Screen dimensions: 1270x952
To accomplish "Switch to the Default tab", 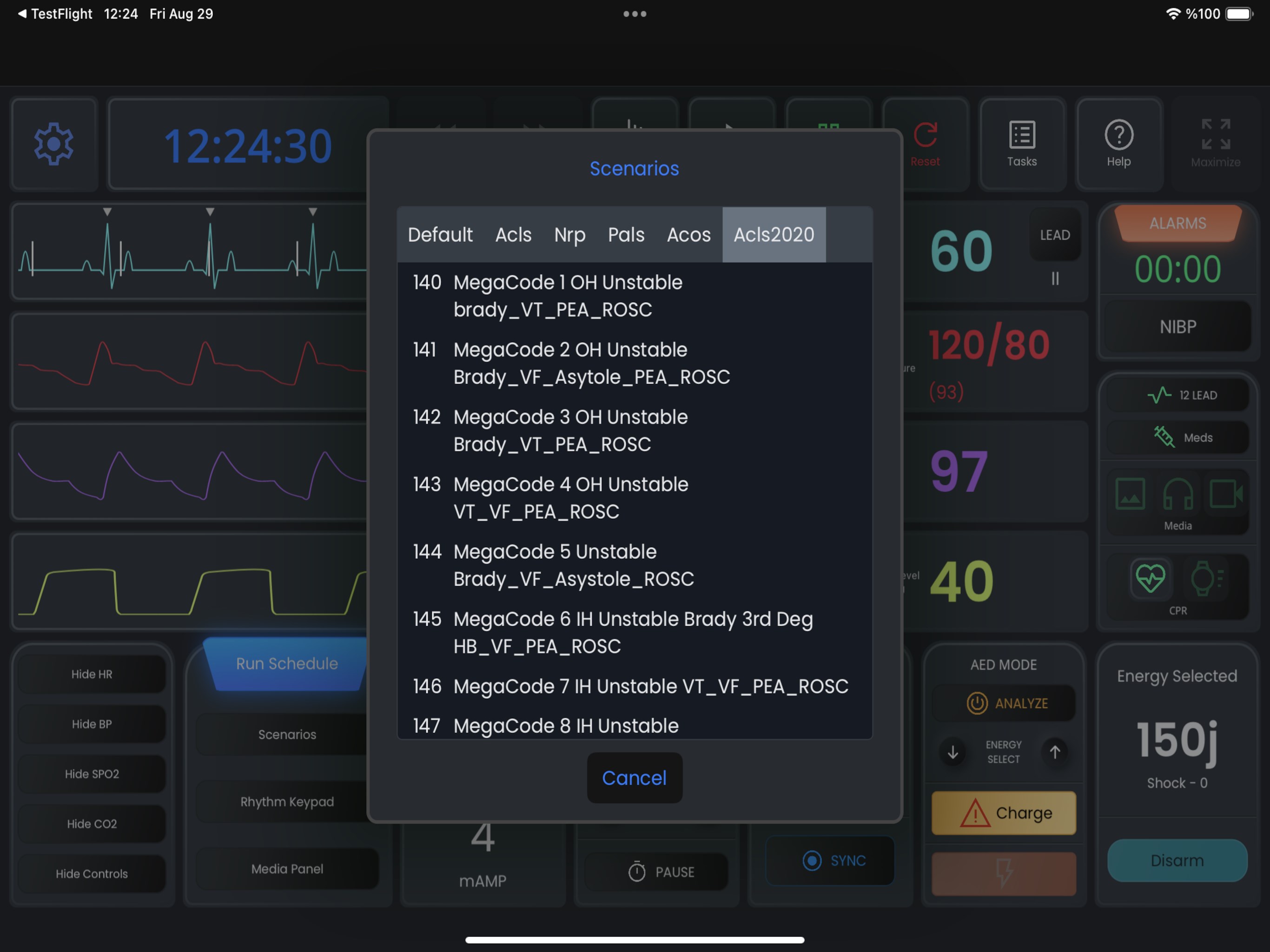I will [x=440, y=235].
